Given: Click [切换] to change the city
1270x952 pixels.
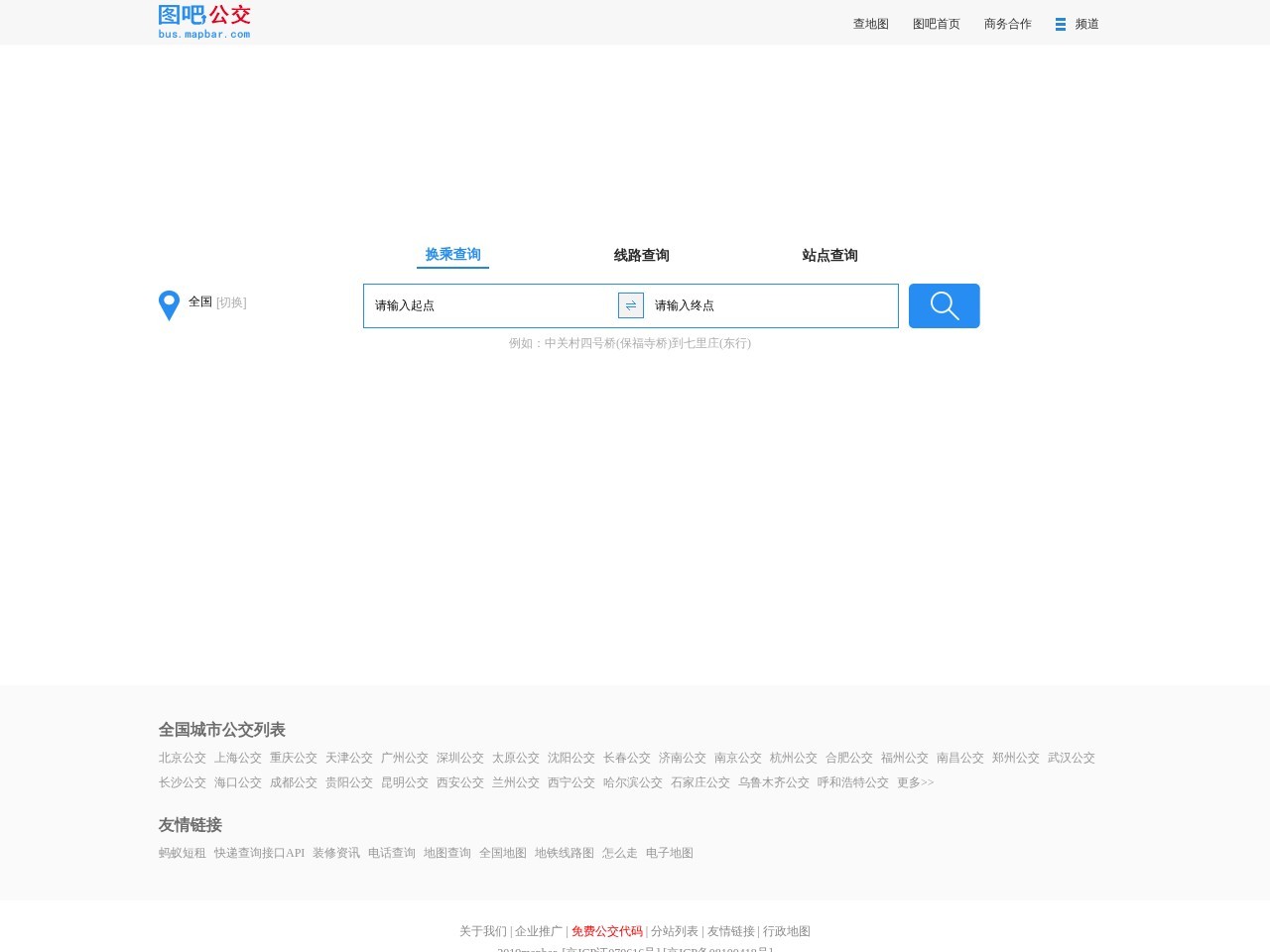Looking at the screenshot, I should point(229,302).
